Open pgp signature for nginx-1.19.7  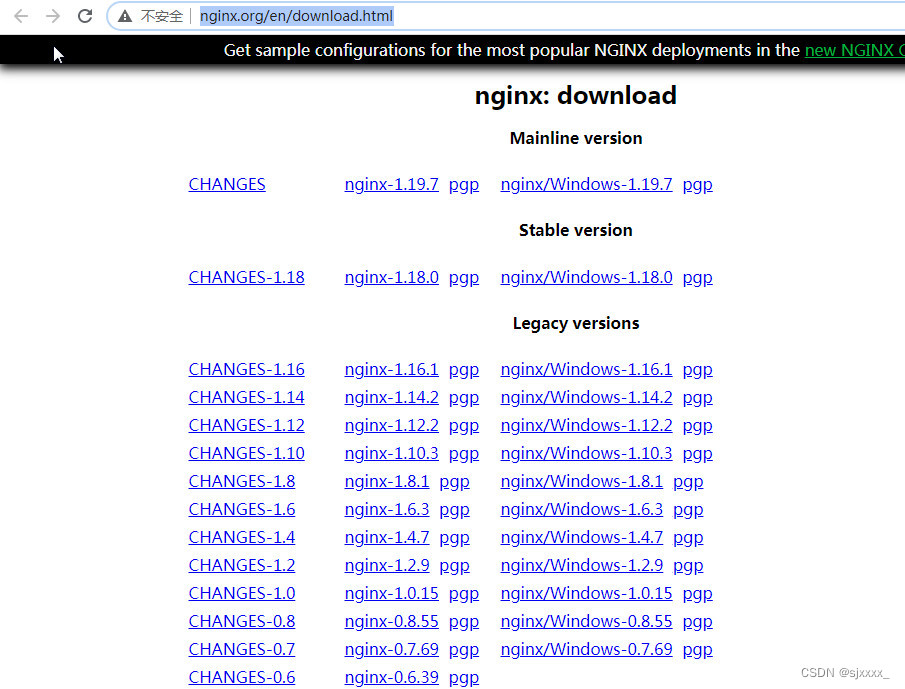(464, 185)
